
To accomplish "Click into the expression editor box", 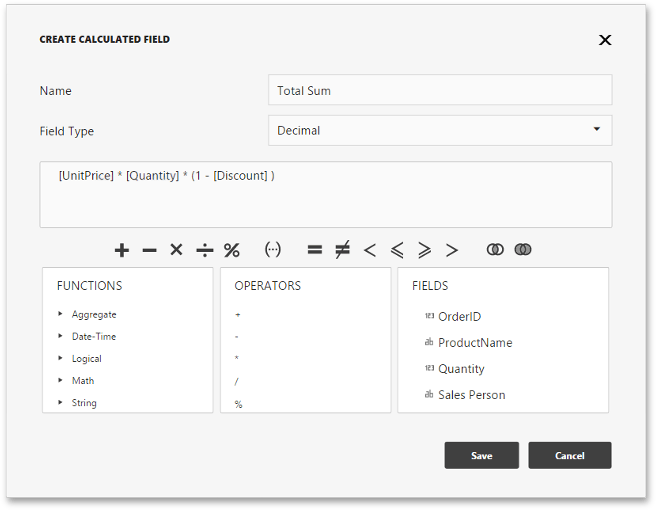I will [x=326, y=195].
